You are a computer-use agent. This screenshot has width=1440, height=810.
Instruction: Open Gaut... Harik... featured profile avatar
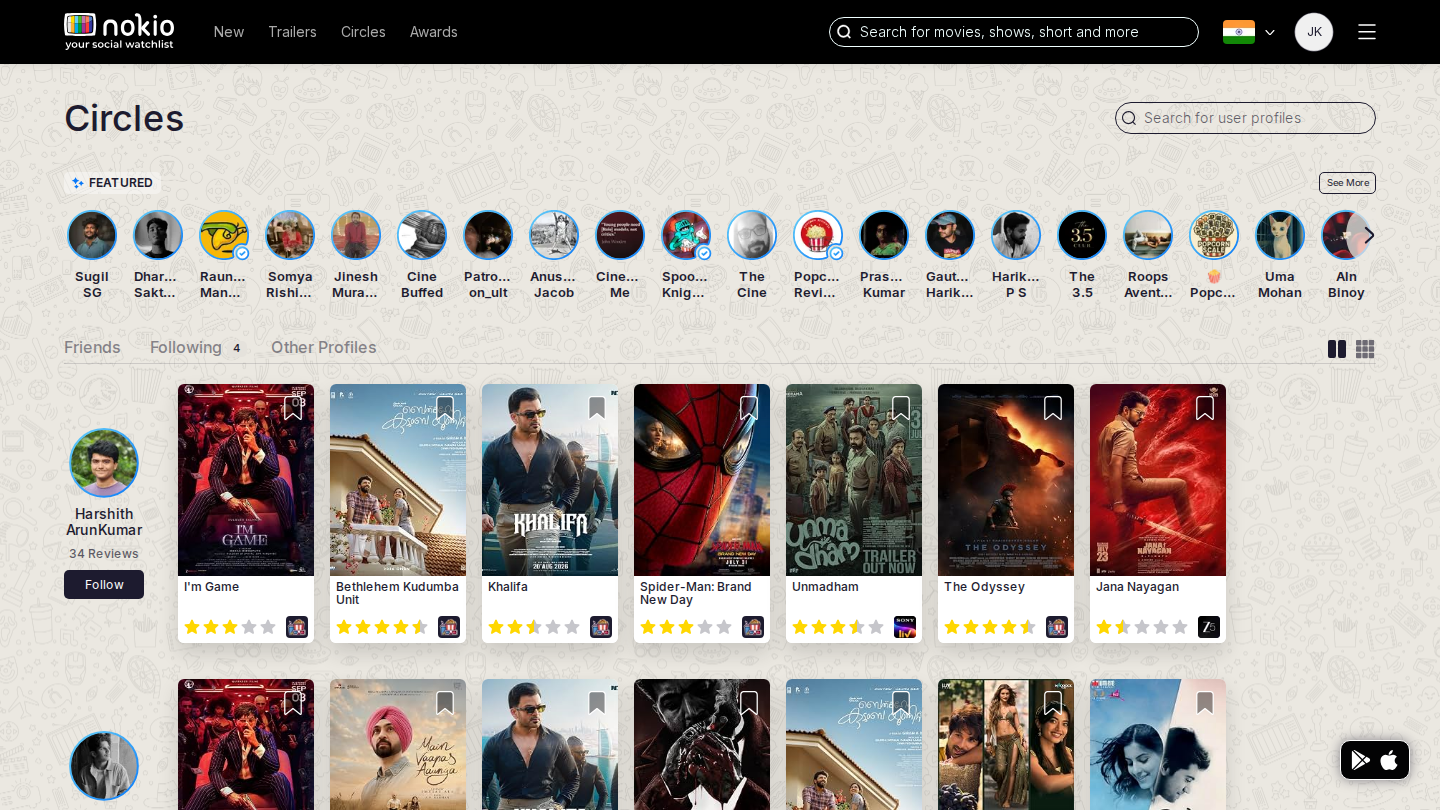click(950, 235)
